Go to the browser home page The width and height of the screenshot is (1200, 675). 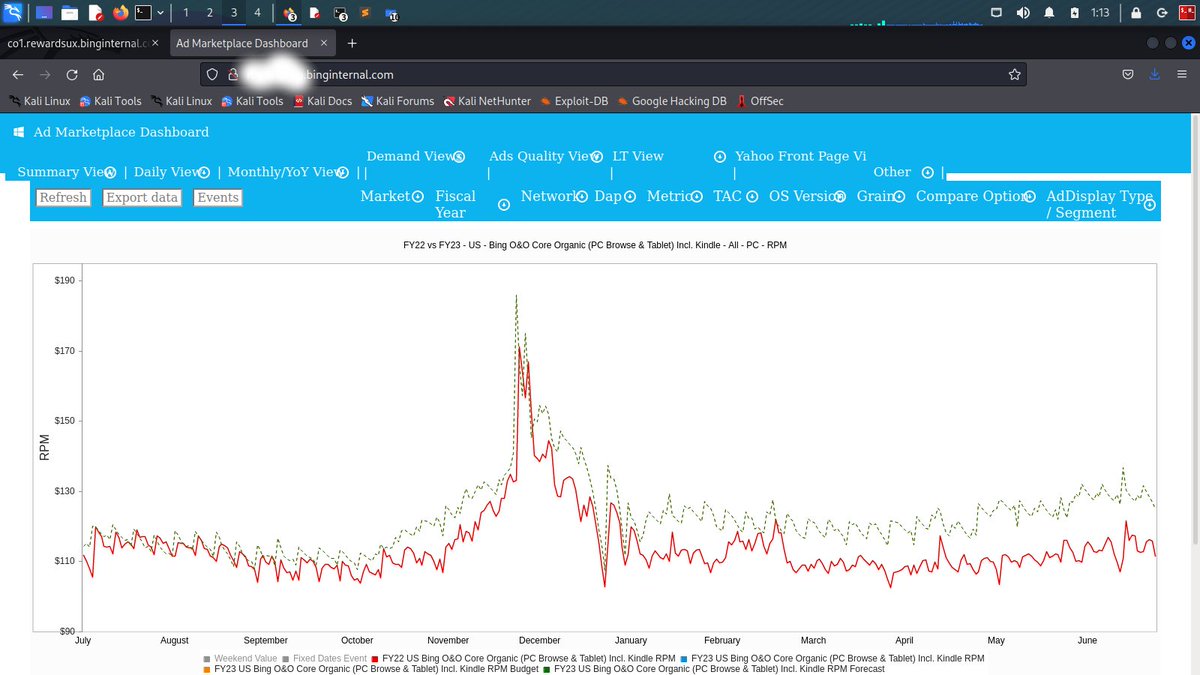point(99,75)
